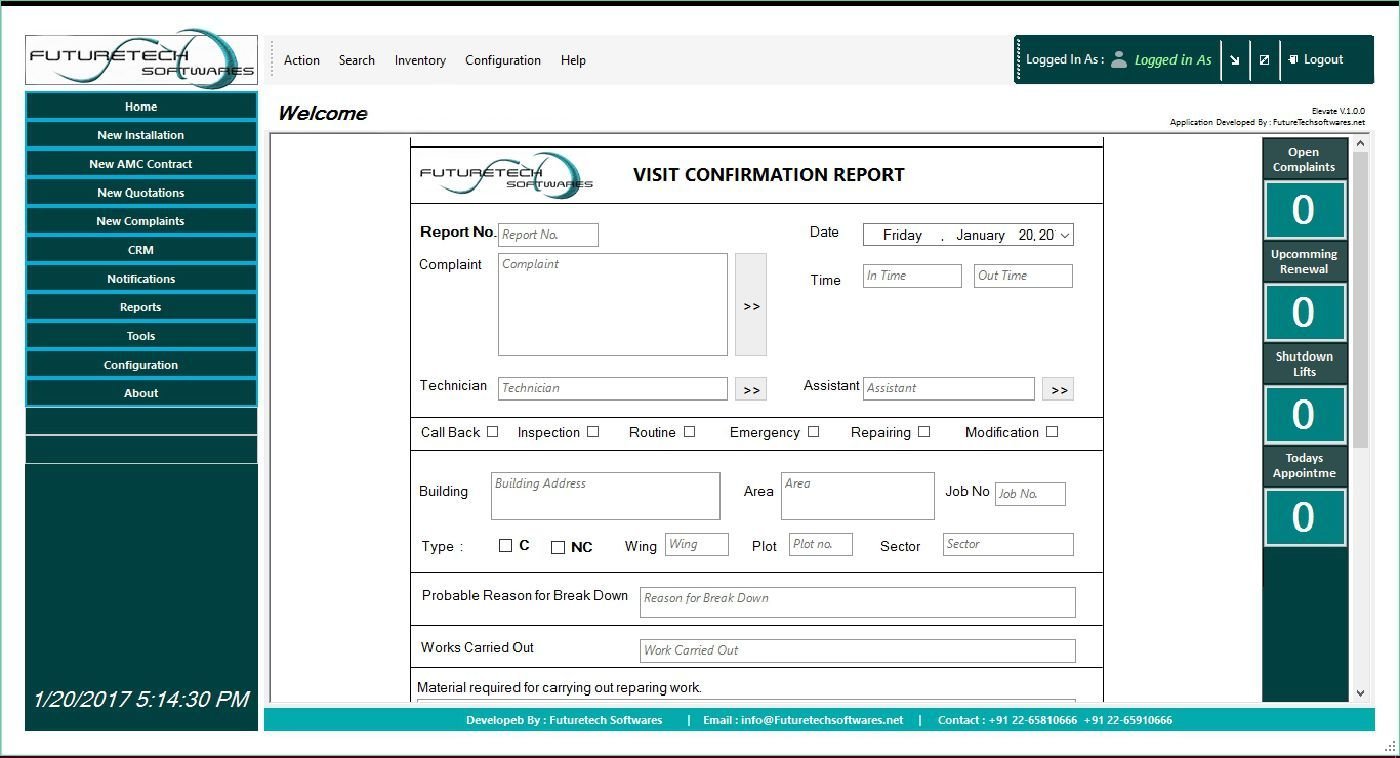Click the FutureTech Softwares logo above the sidebar
This screenshot has width=1400, height=758.
pyautogui.click(x=141, y=60)
